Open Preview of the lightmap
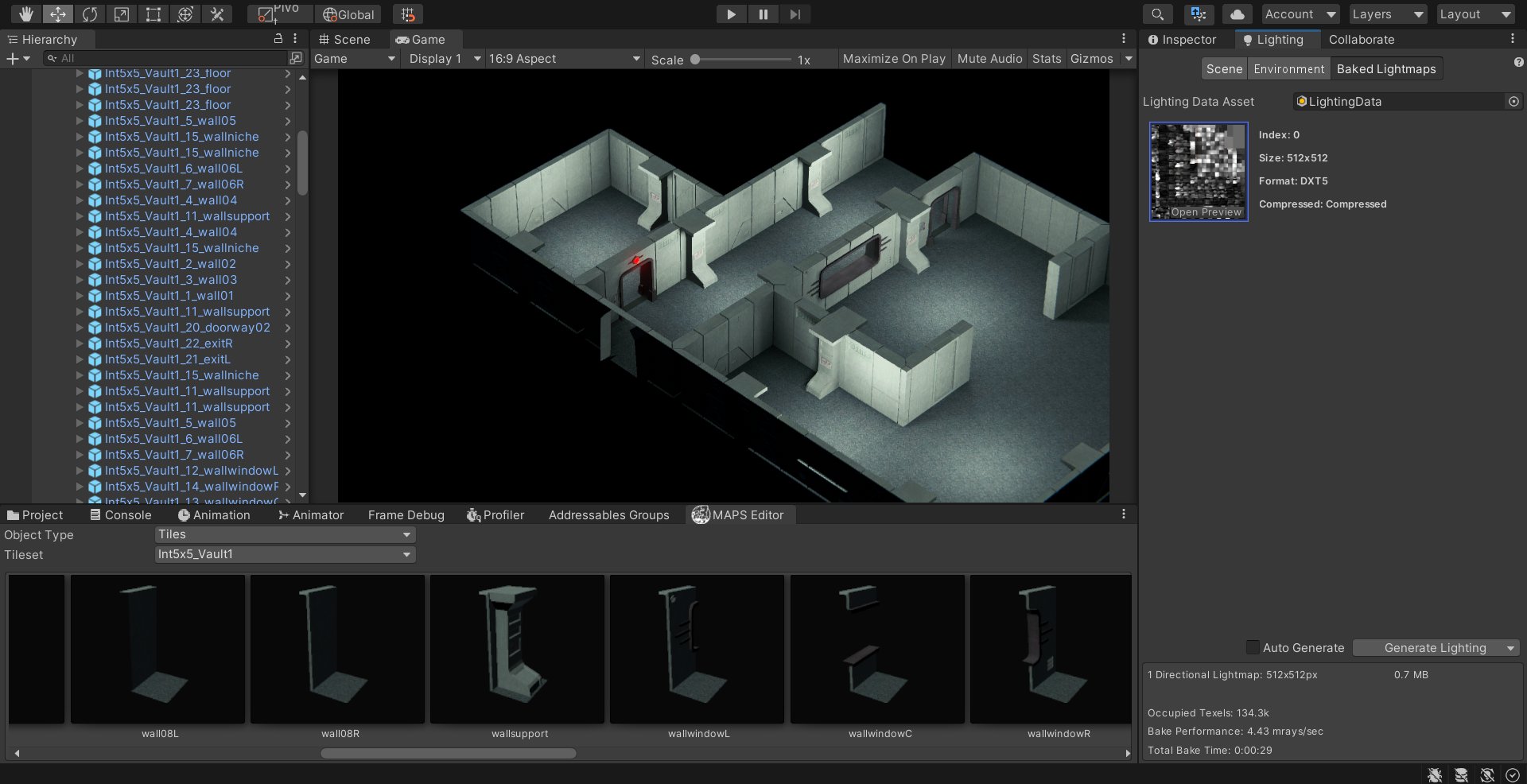This screenshot has height=784, width=1527. (x=1206, y=212)
